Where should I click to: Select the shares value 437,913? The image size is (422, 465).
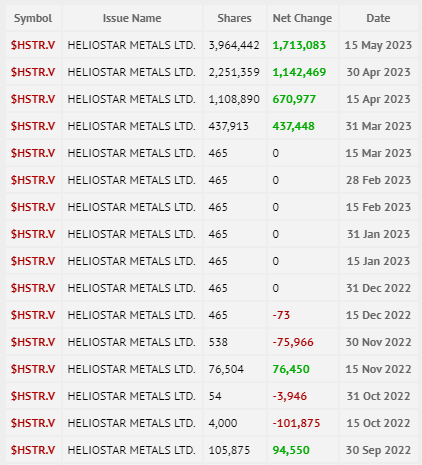[x=229, y=126]
